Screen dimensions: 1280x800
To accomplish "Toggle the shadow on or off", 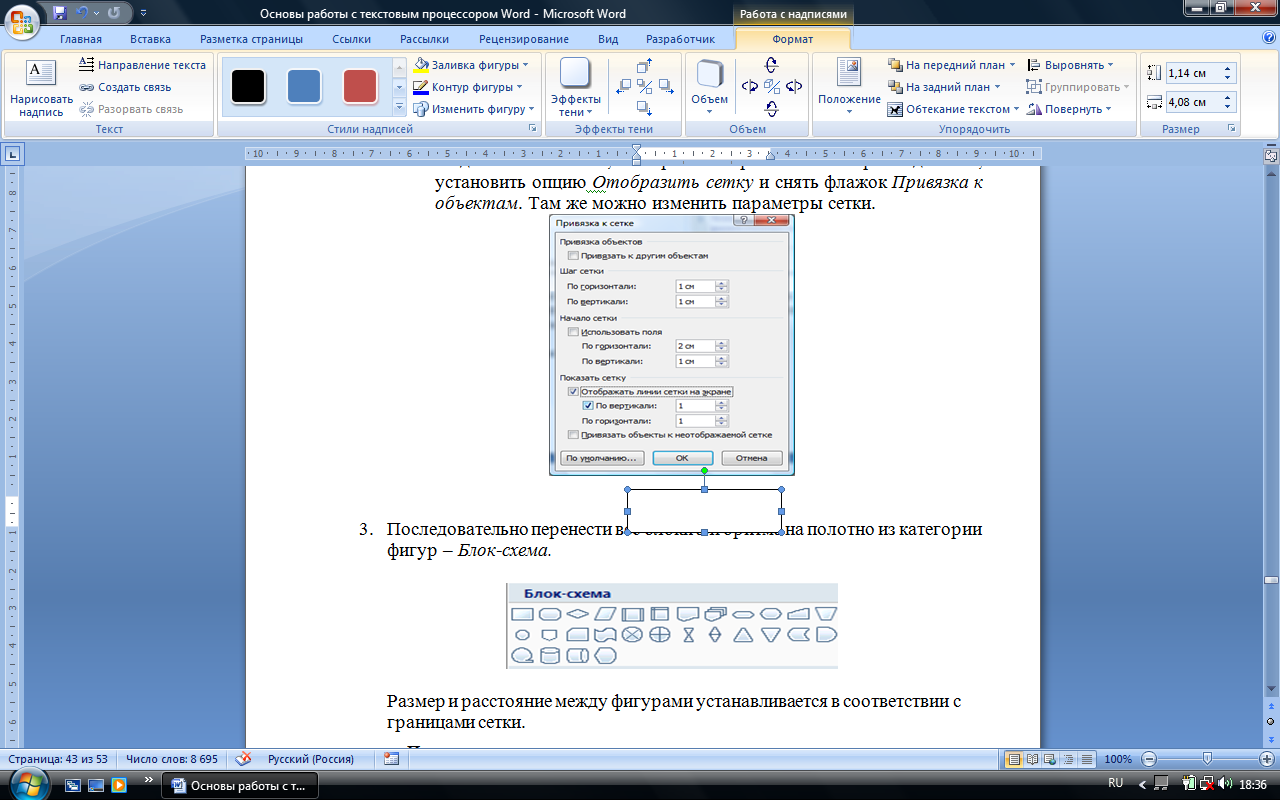I will 645,87.
